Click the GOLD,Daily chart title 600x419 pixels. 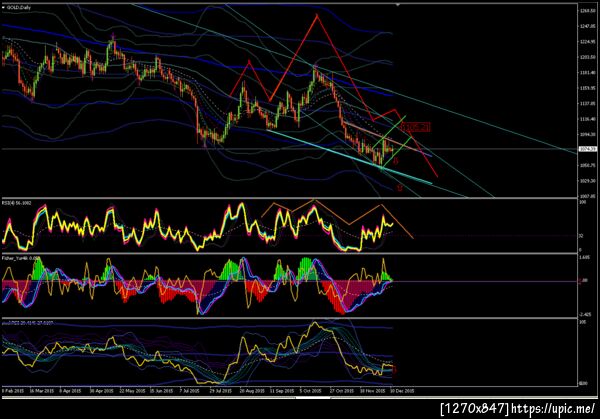pos(19,7)
